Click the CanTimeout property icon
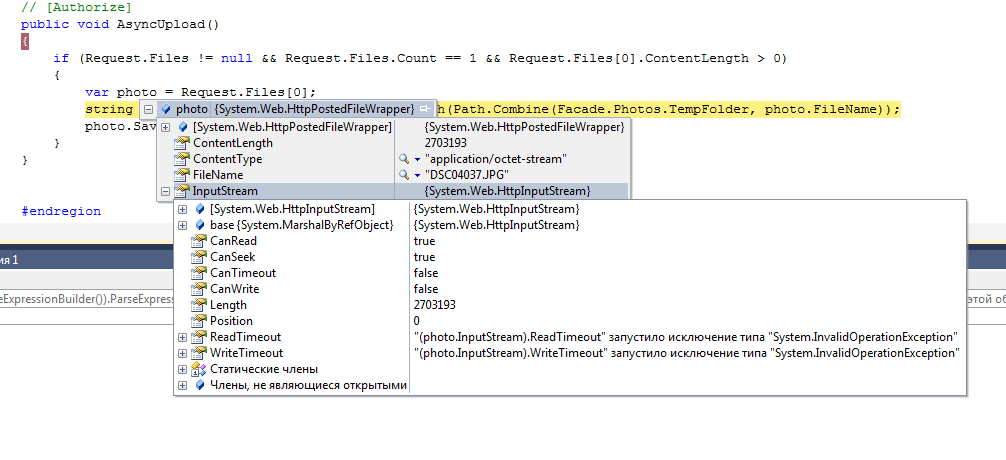This screenshot has height=460, width=1006. point(200,273)
